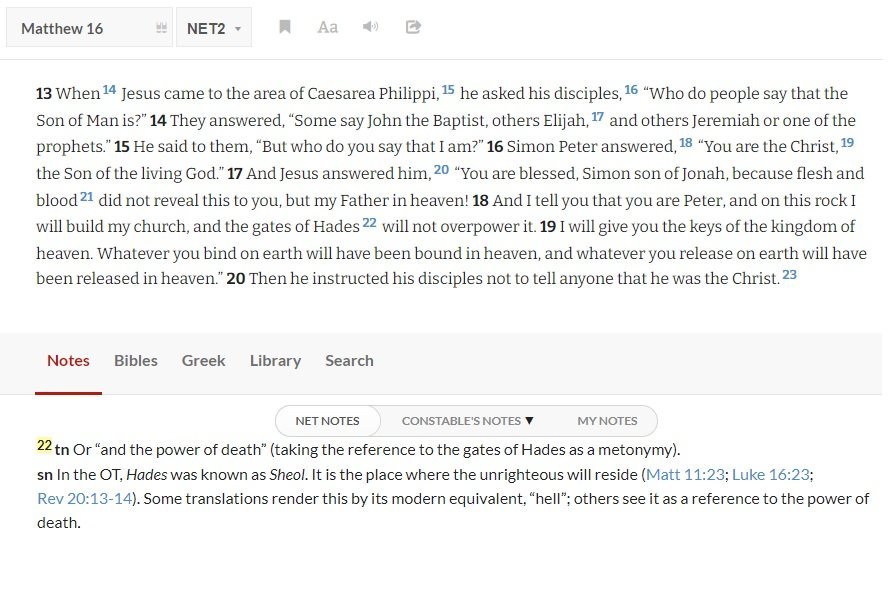Click footnote 22 after "gates of Hades"
This screenshot has height=599, width=888.
click(369, 223)
